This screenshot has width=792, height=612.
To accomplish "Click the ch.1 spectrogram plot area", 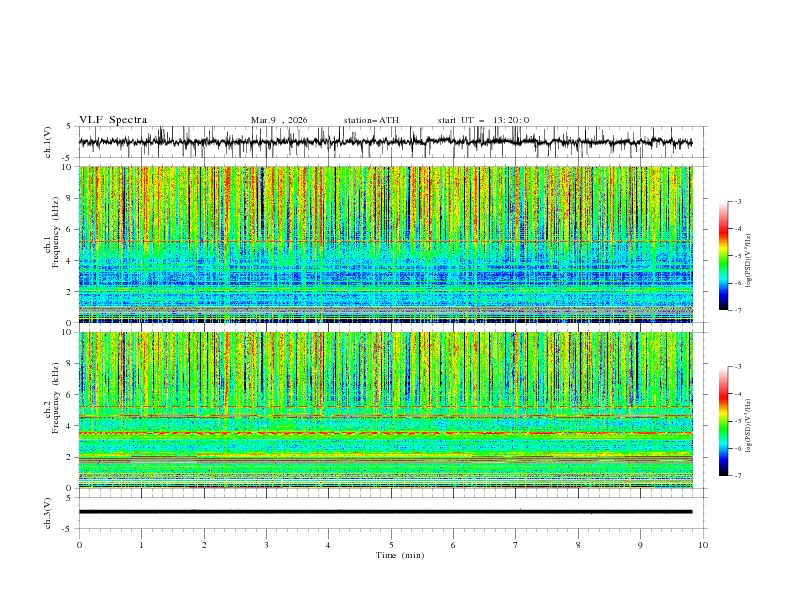I will pos(385,244).
